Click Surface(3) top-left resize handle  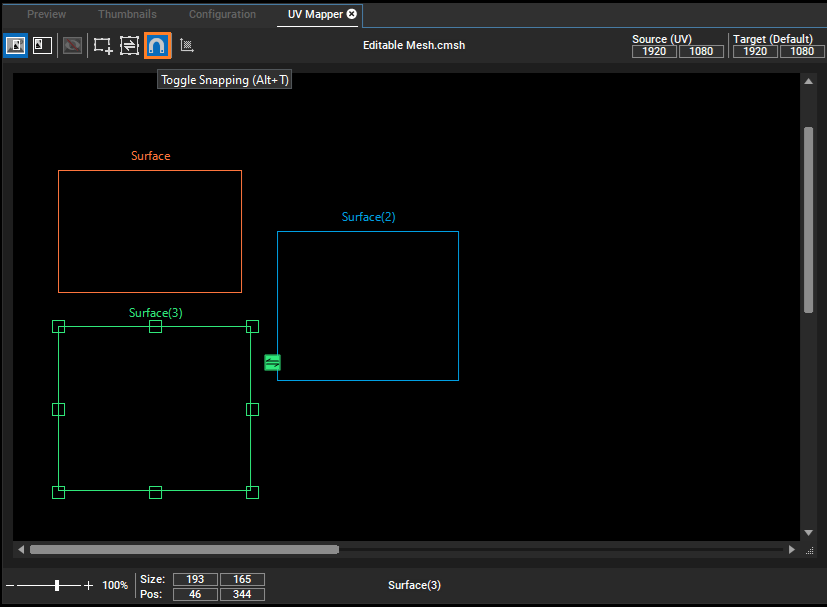point(59,326)
